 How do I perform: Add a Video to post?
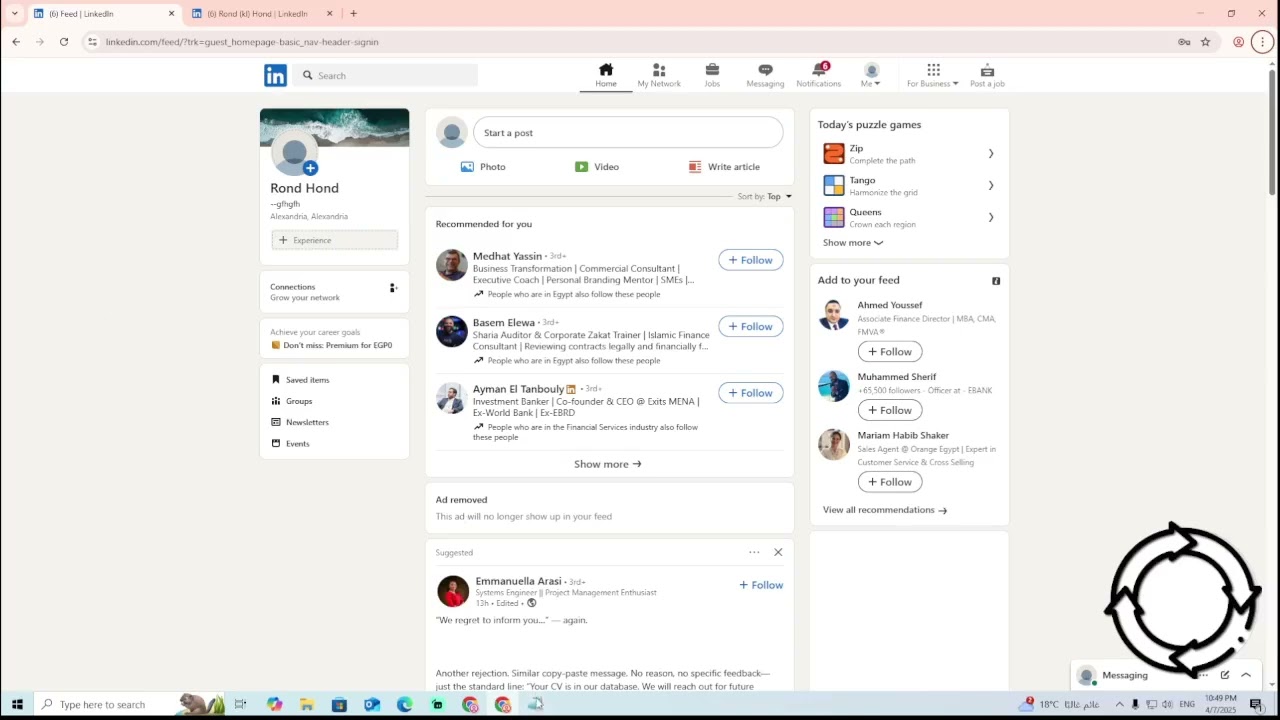(597, 167)
